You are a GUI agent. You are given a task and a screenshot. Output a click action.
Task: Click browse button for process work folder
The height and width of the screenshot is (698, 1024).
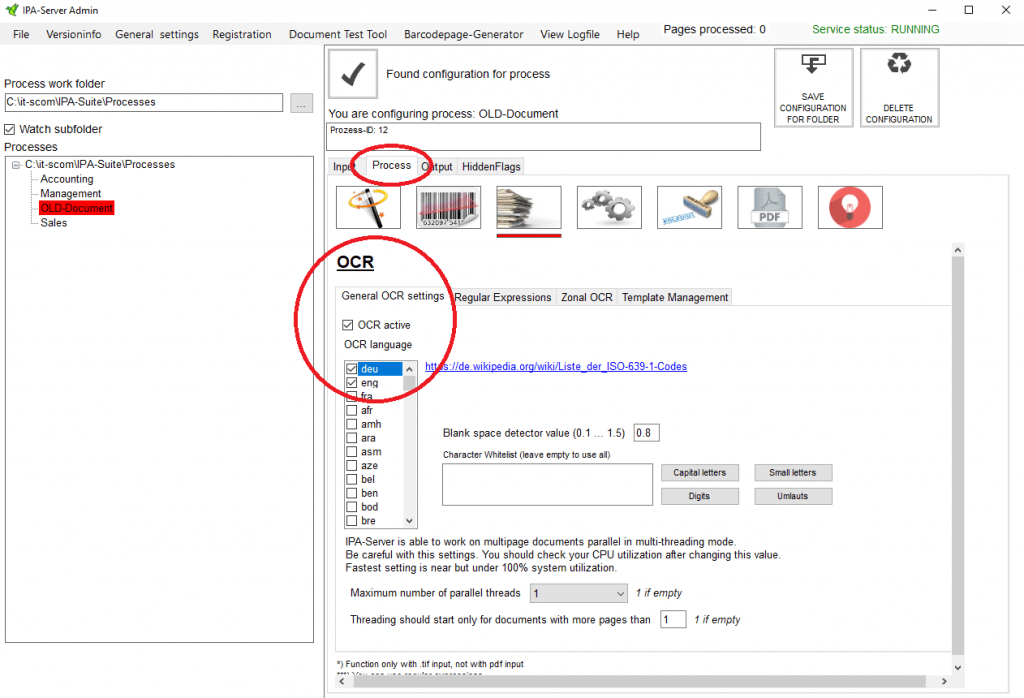pyautogui.click(x=301, y=102)
